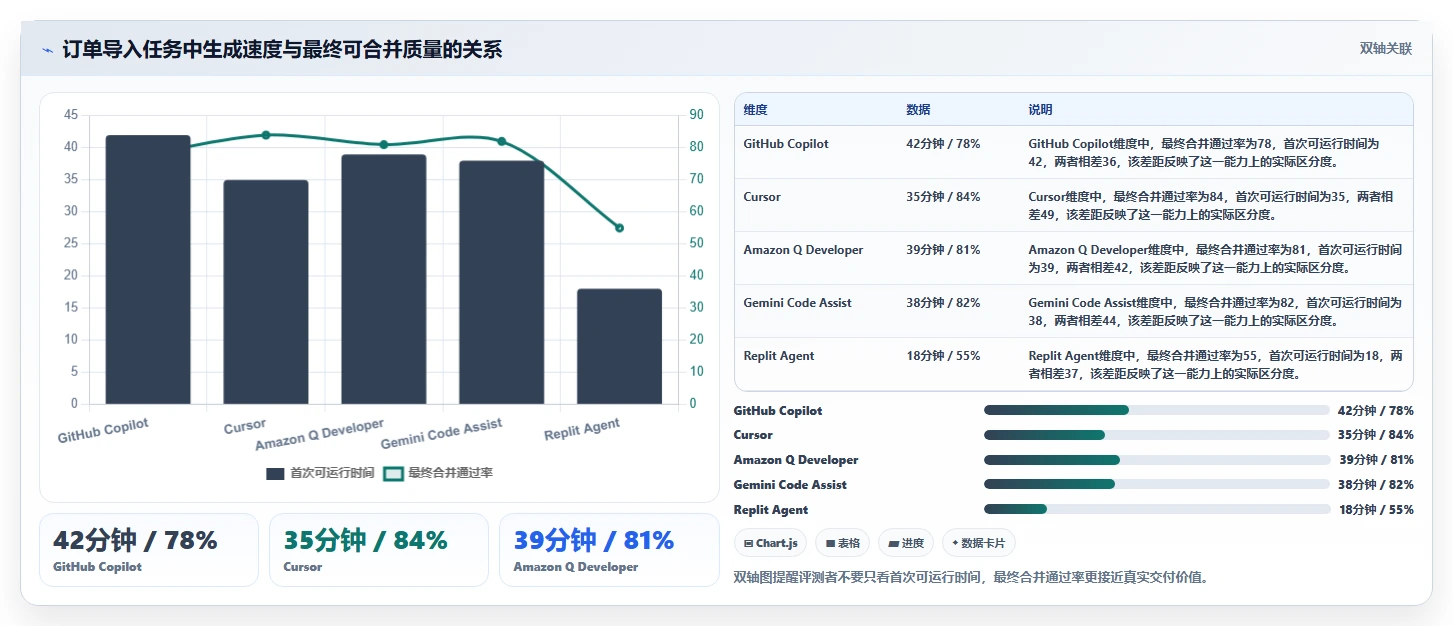Click value 38分钟 / 82% beside progress bar

coord(1376,485)
